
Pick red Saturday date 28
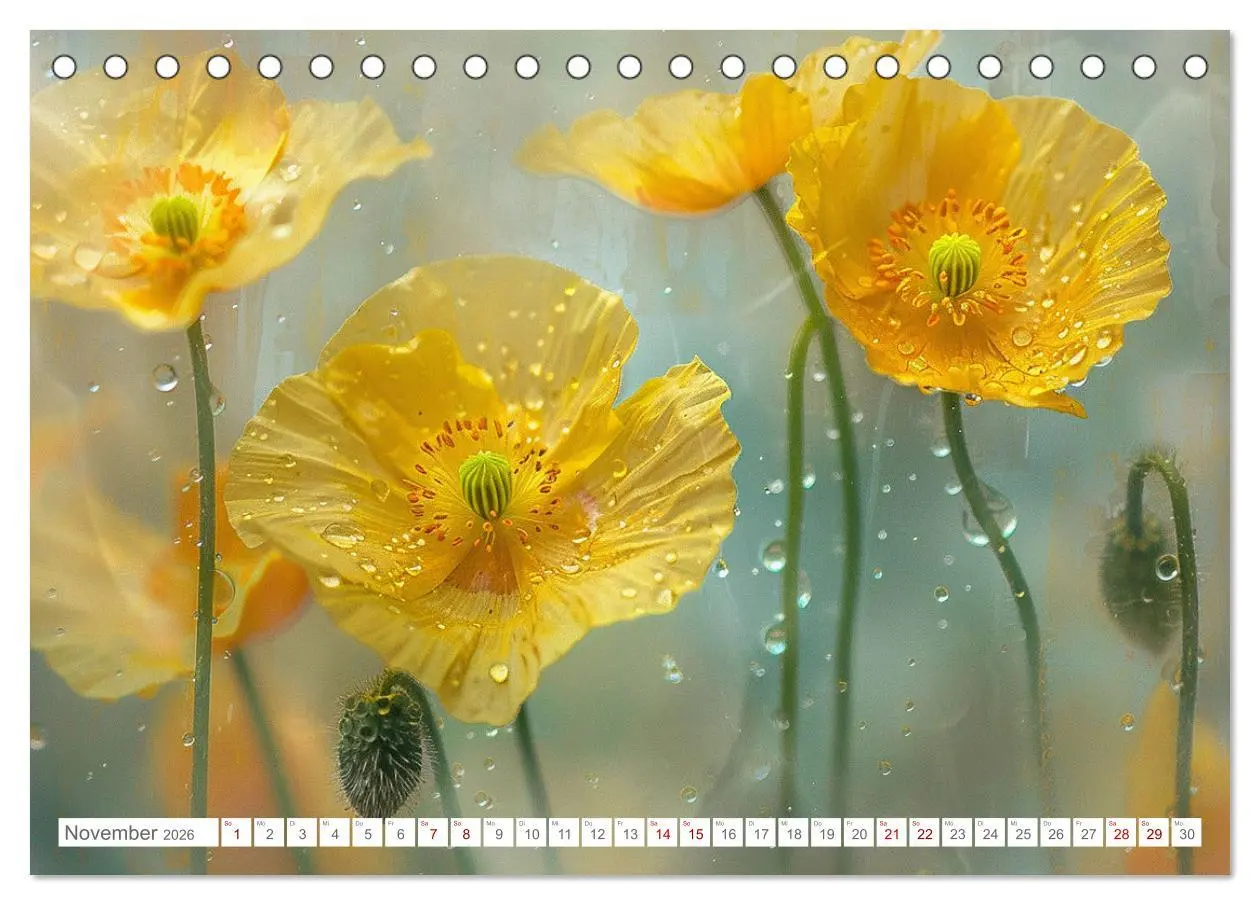1120,832
